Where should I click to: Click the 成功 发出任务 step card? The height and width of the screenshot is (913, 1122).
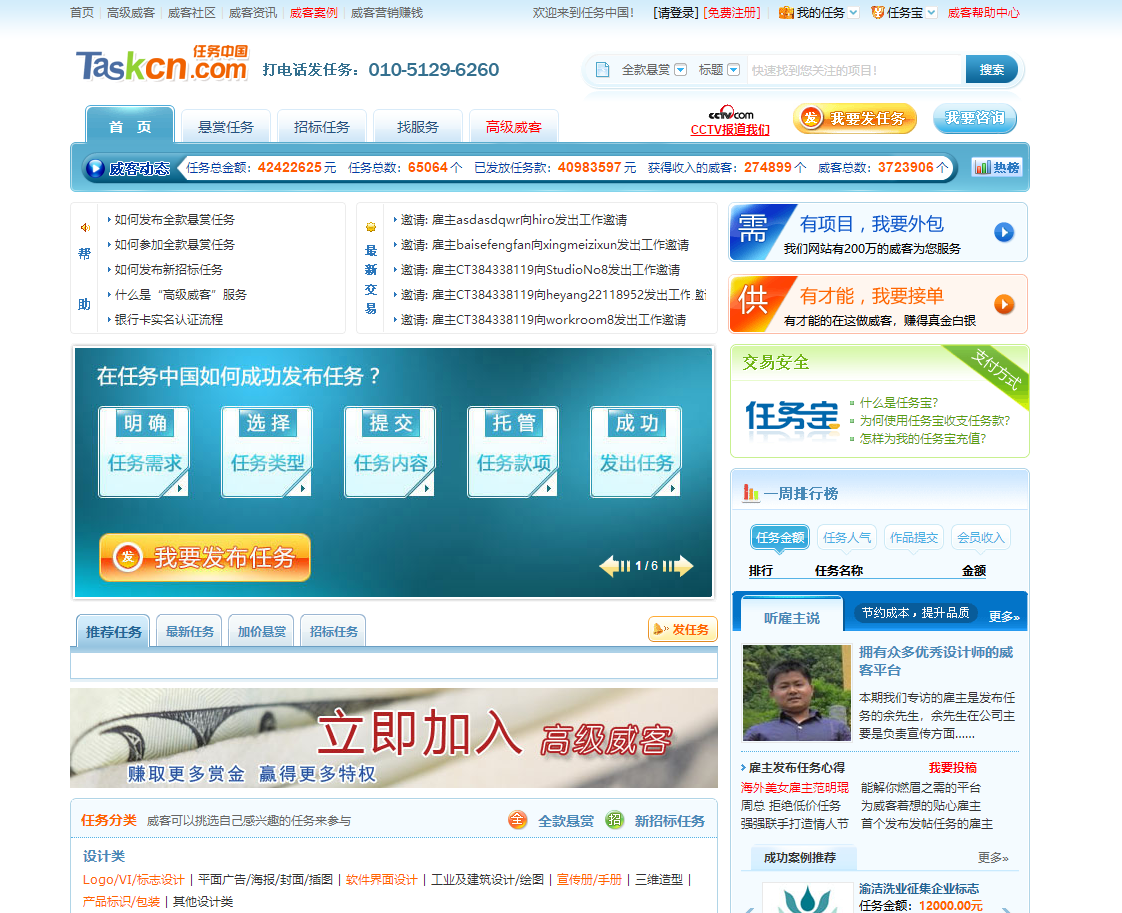point(636,451)
